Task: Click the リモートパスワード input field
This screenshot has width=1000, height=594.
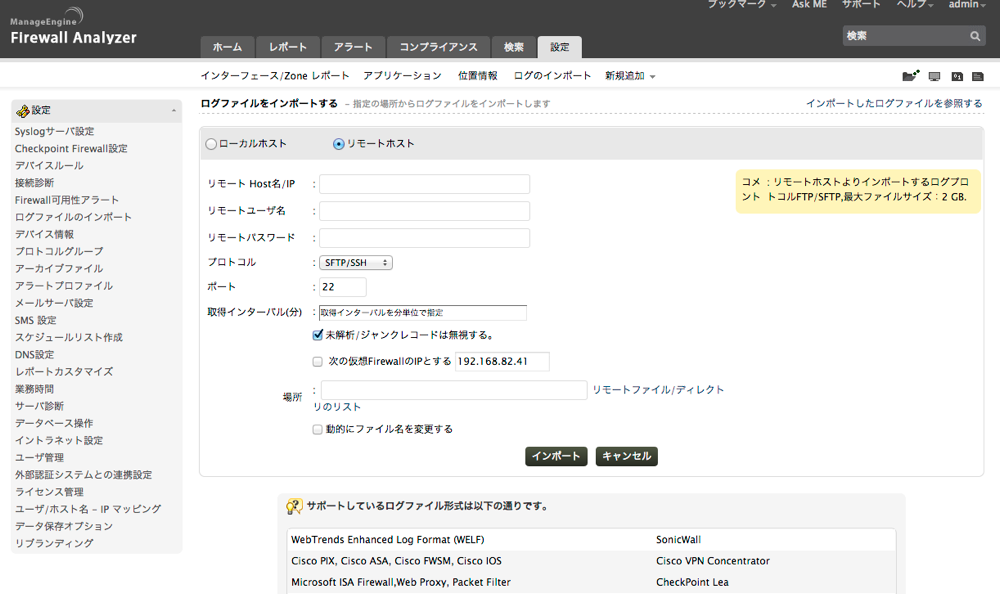Action: pos(424,238)
